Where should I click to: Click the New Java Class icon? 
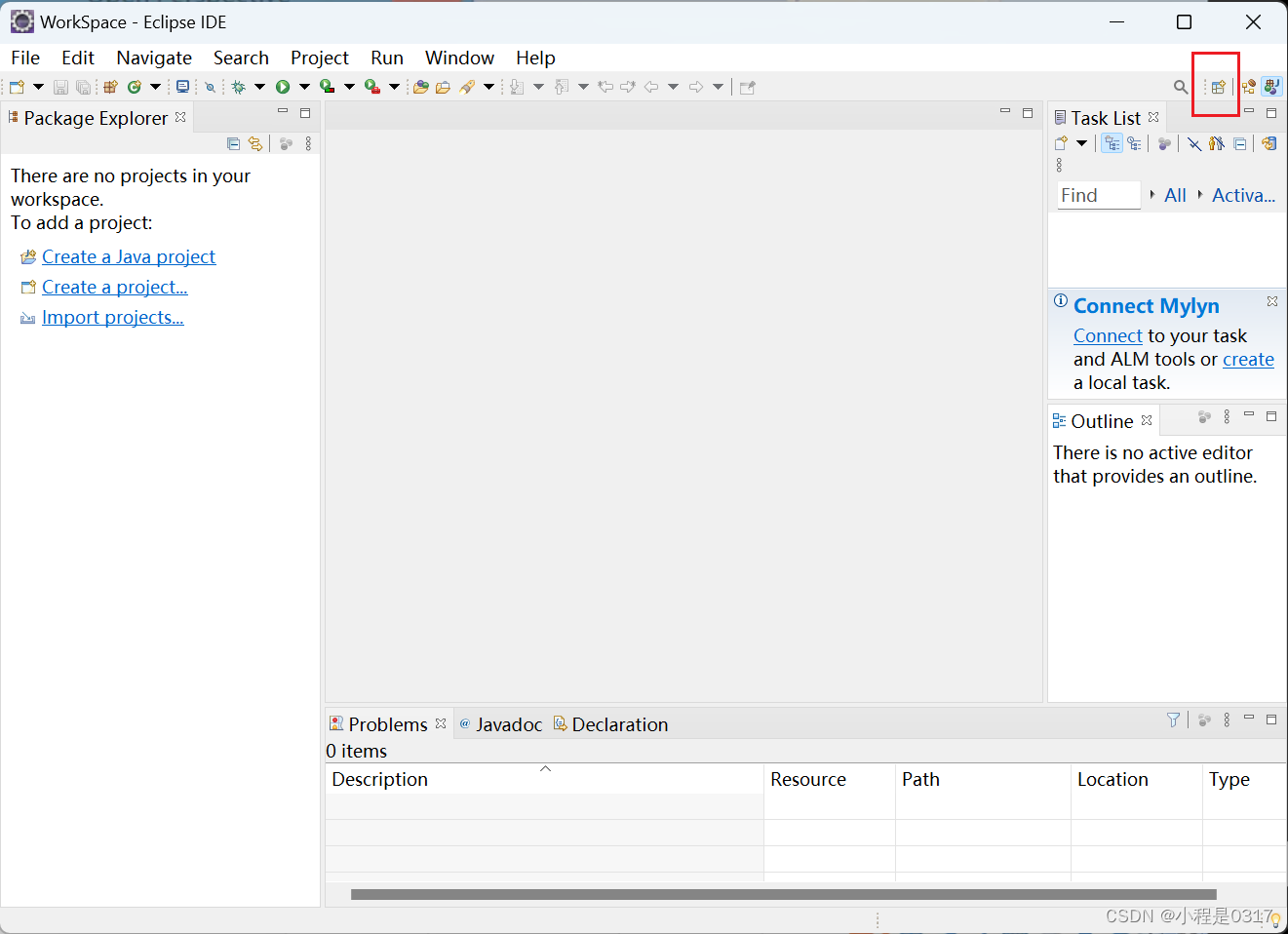tap(135, 87)
